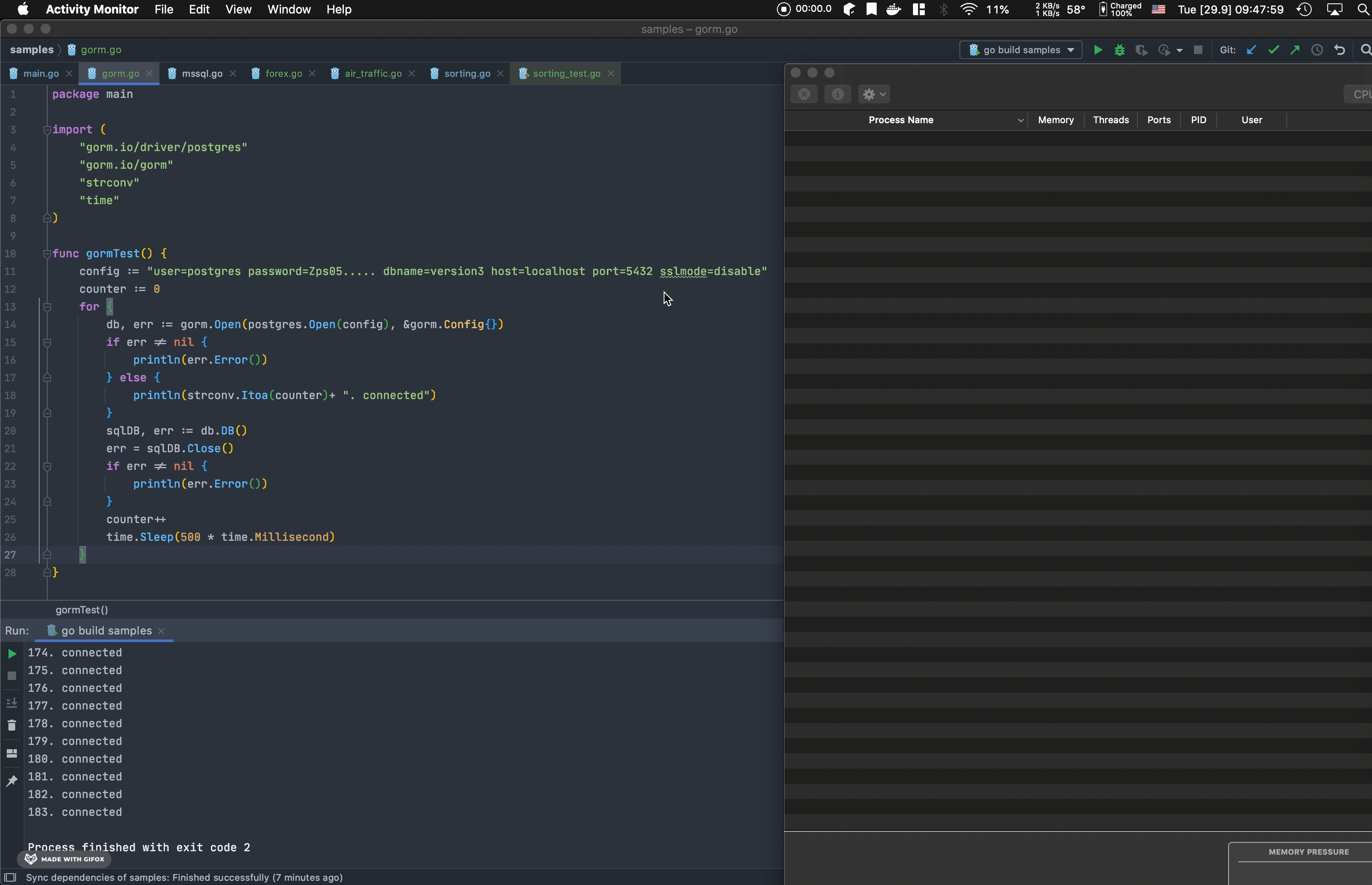Open Git history clock icon
1372x885 pixels.
(x=1317, y=50)
